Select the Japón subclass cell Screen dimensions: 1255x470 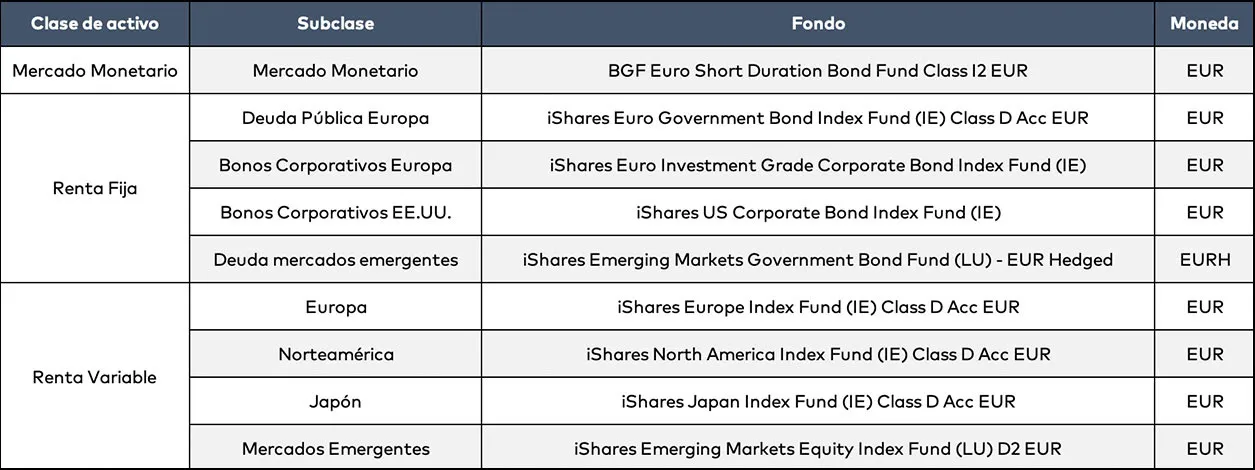pos(335,401)
